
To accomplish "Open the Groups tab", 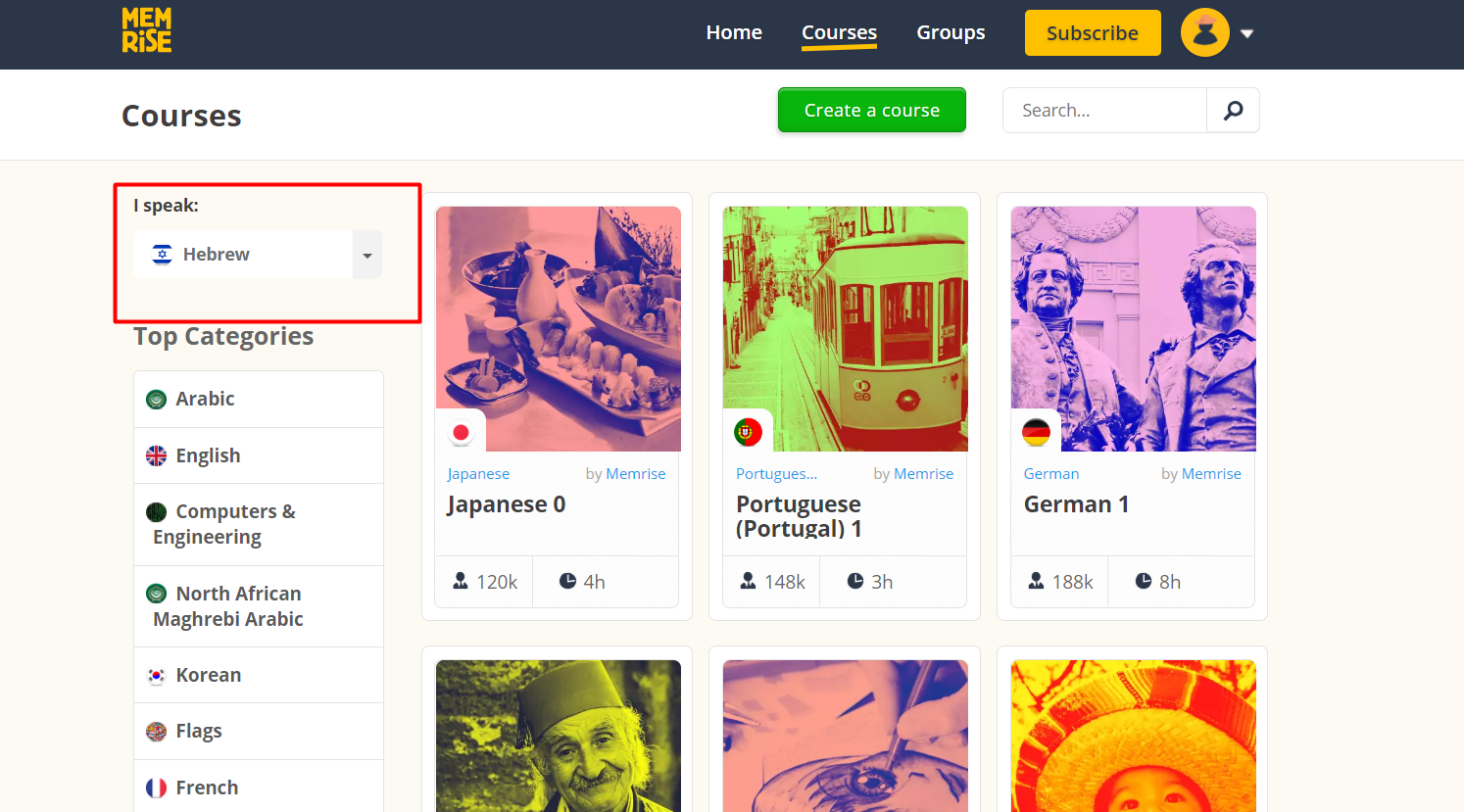I will pyautogui.click(x=951, y=32).
